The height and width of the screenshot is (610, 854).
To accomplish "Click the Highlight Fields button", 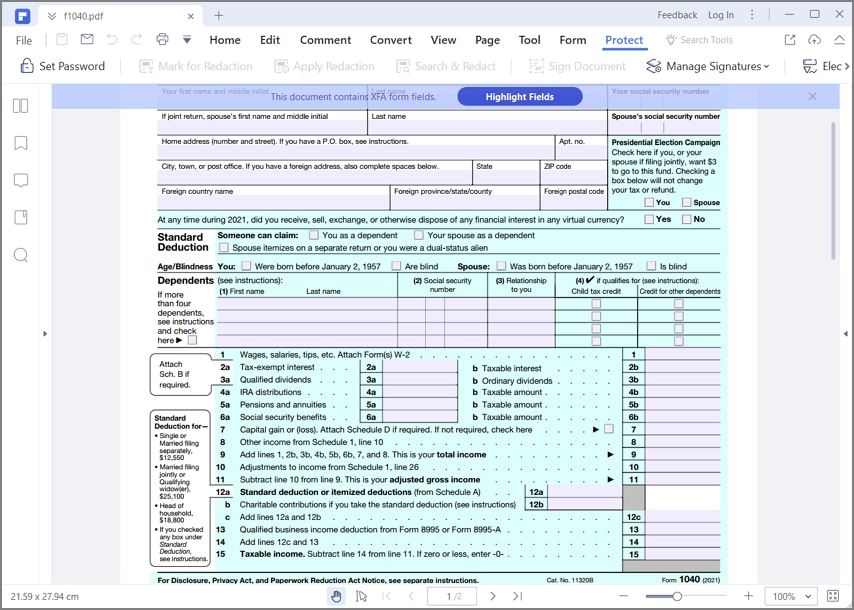I will [x=520, y=96].
